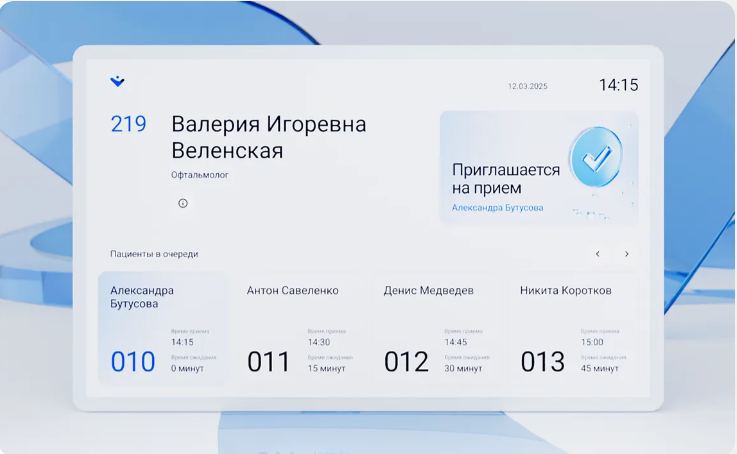Open the info icon under Офтальмолог

183,203
